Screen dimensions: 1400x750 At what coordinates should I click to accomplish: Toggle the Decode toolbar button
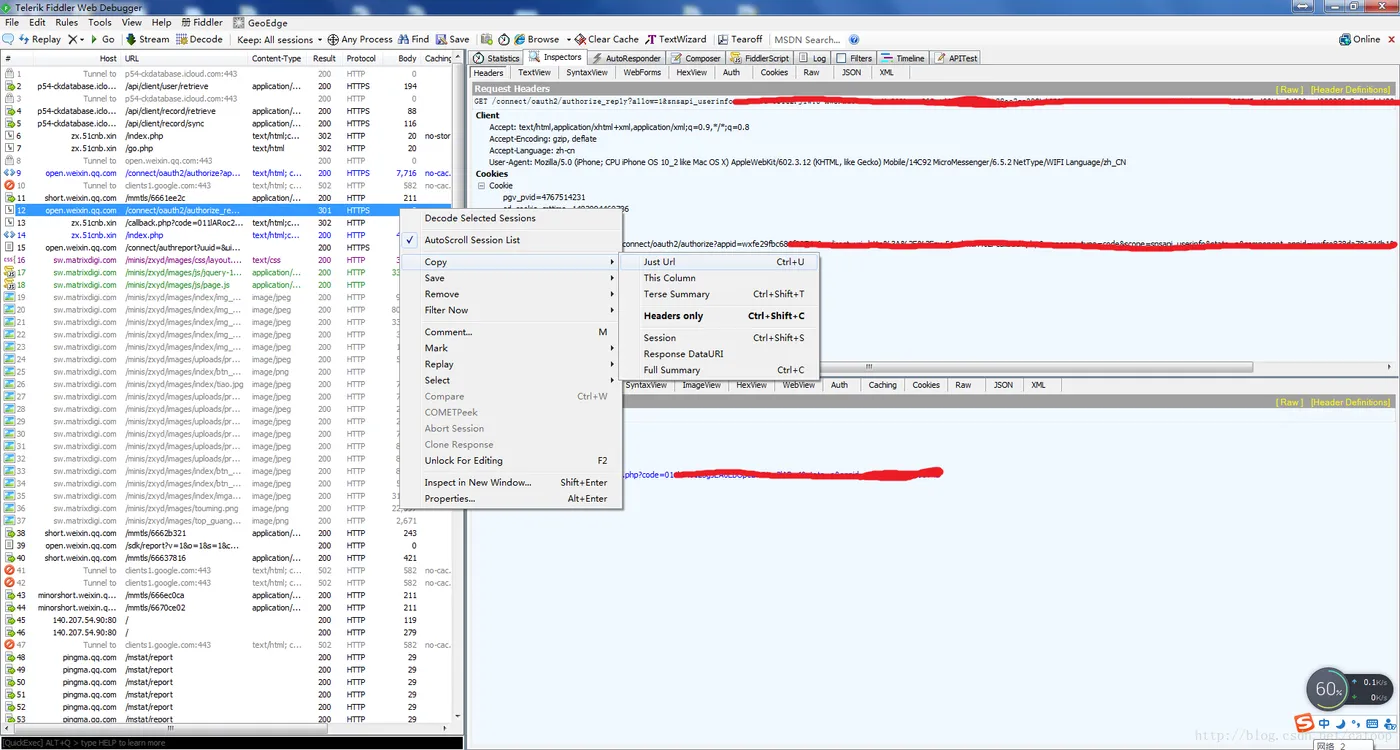200,40
